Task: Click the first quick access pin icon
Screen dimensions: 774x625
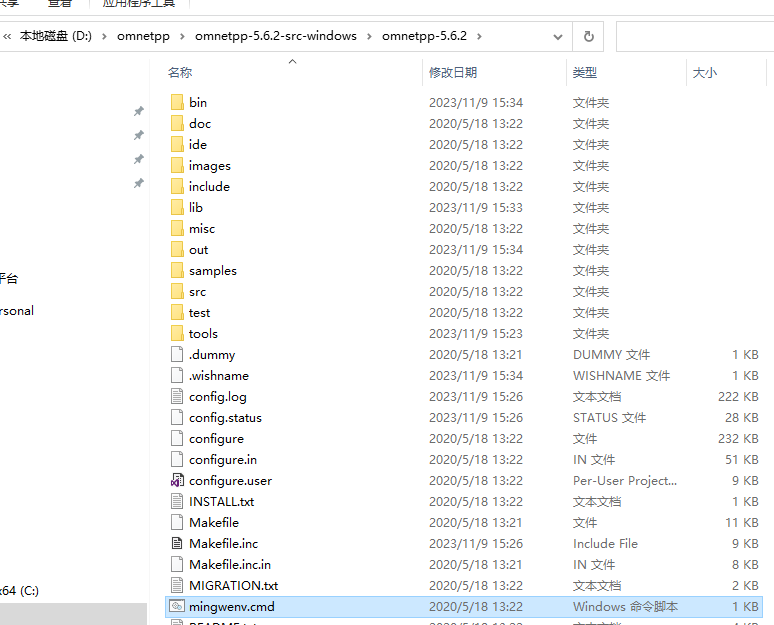Action: [x=139, y=111]
